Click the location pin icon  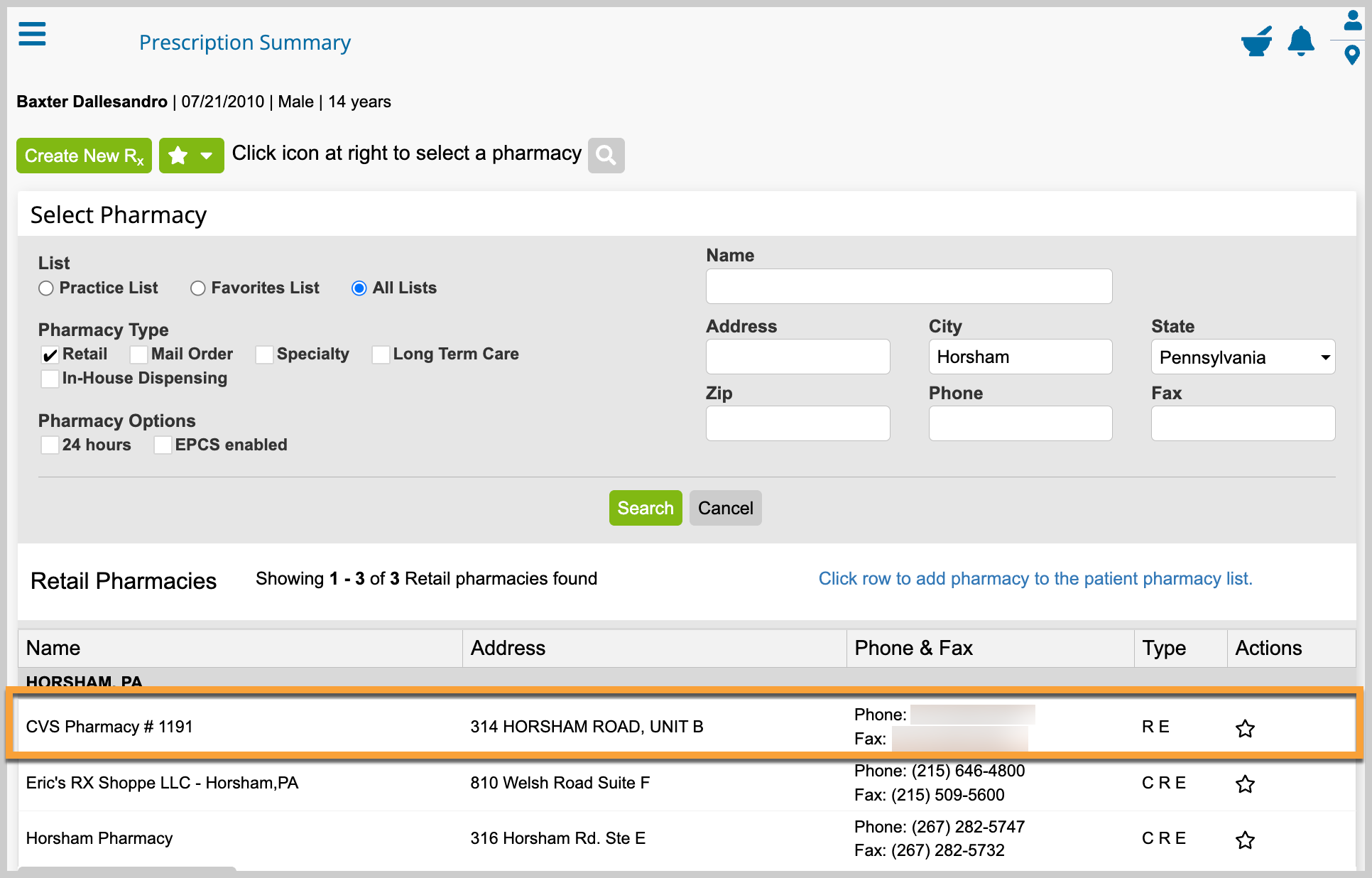1352,55
